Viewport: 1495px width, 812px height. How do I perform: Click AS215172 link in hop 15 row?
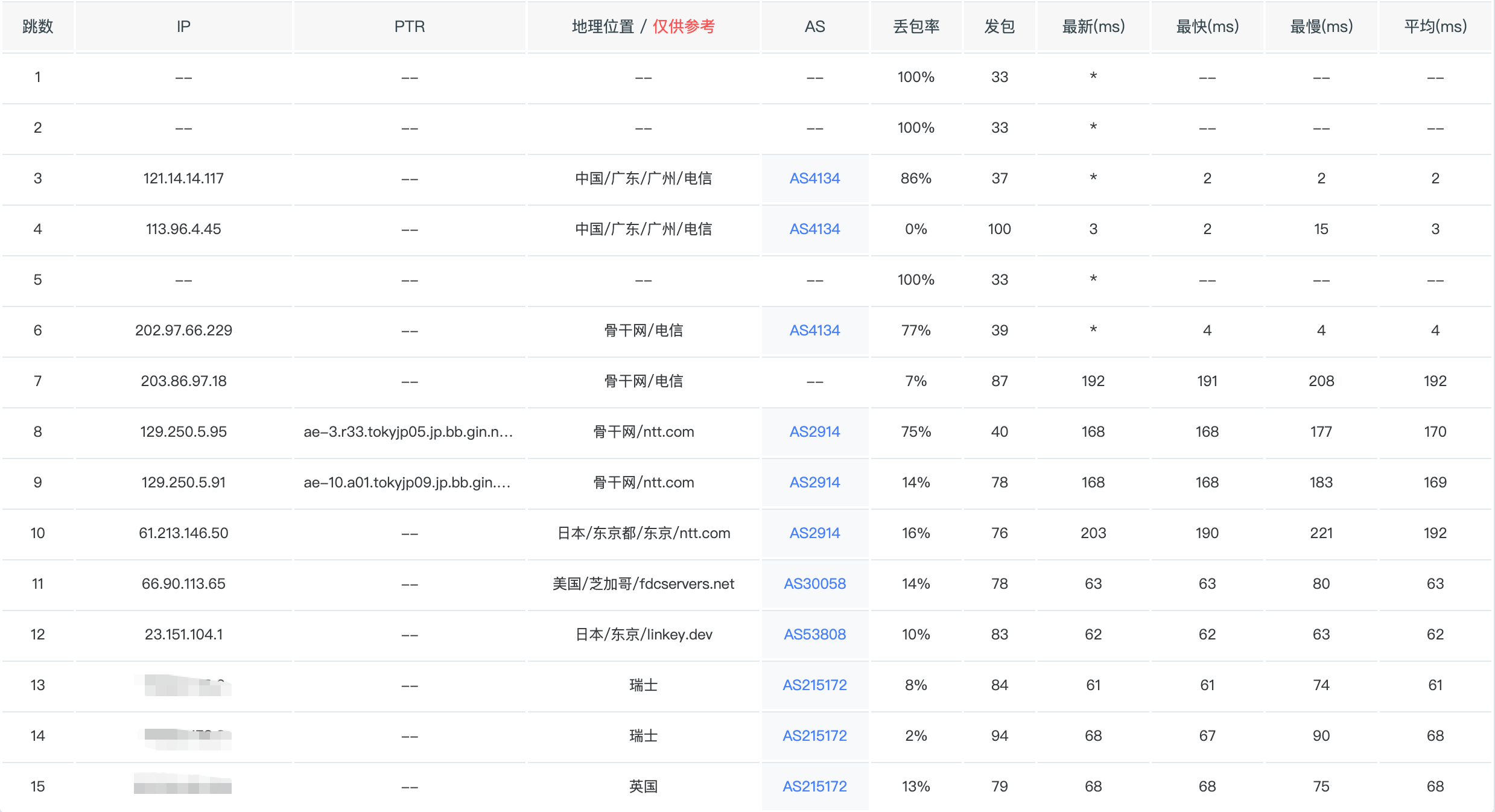(x=814, y=787)
